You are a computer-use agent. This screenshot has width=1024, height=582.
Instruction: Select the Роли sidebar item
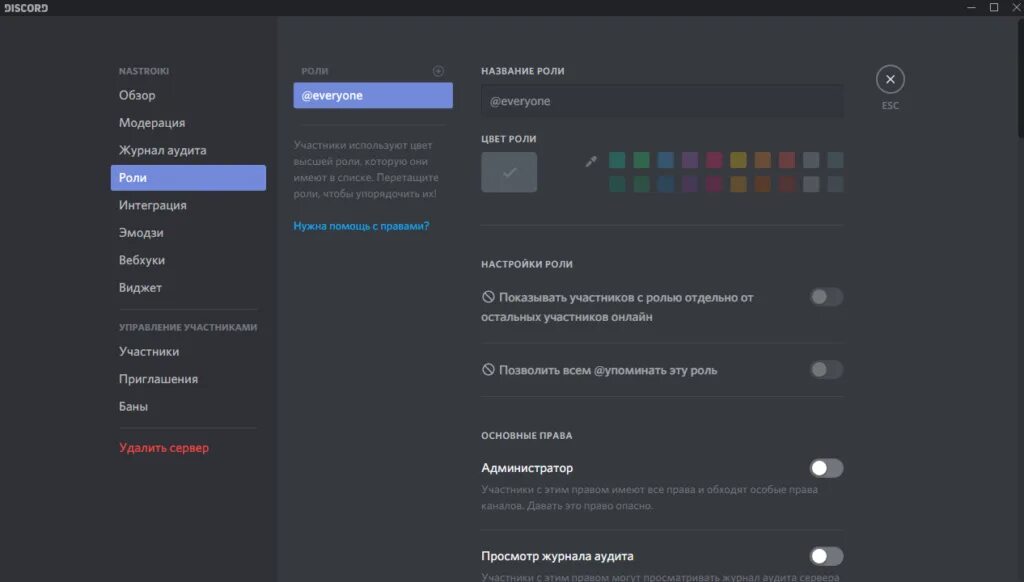coord(188,178)
